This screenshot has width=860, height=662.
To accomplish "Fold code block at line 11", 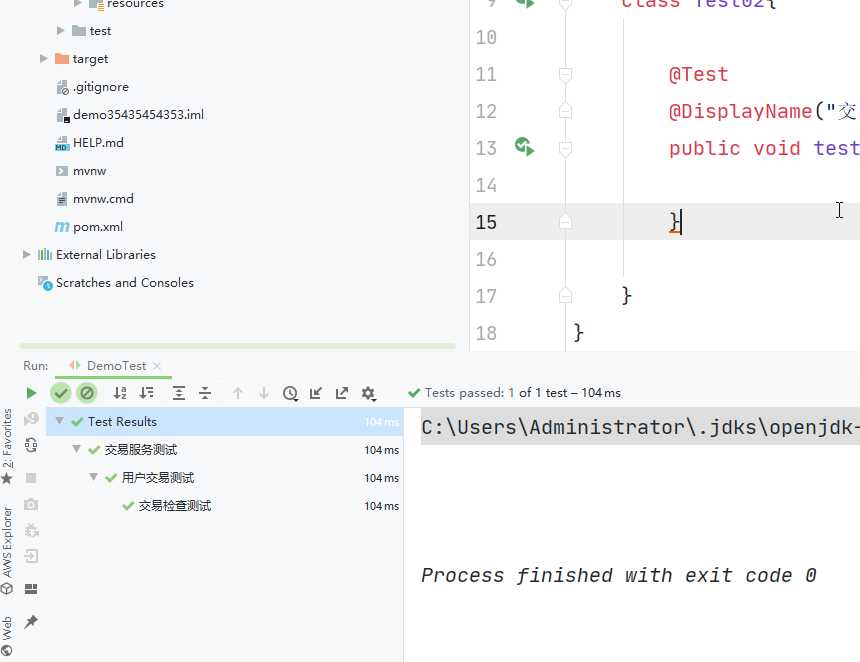I will point(565,75).
